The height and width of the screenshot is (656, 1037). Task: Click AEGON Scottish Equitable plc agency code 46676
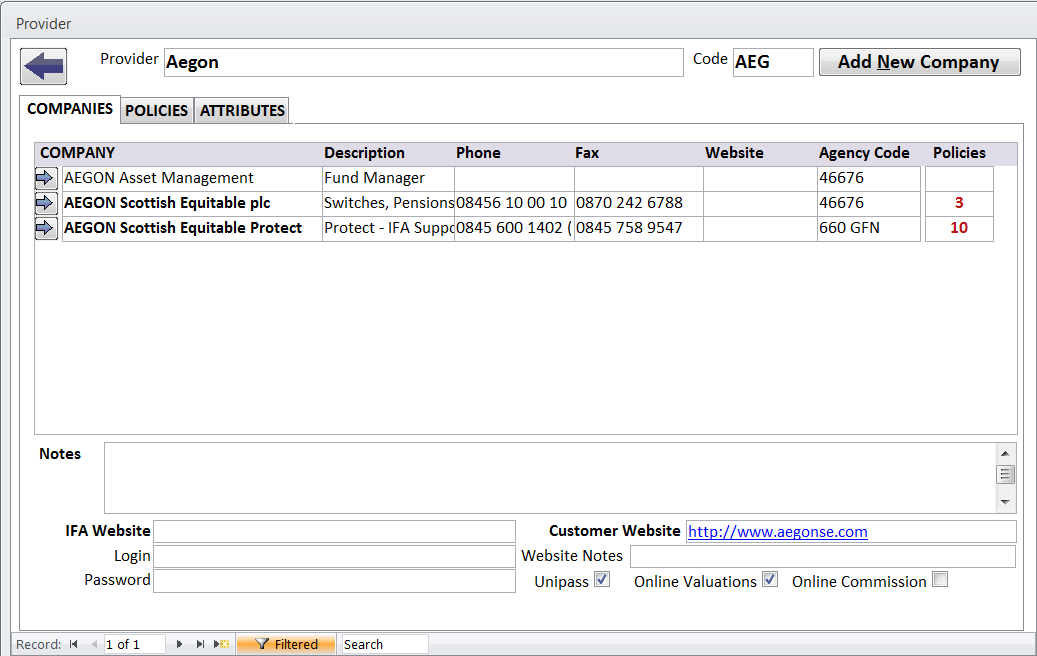pyautogui.click(x=869, y=204)
